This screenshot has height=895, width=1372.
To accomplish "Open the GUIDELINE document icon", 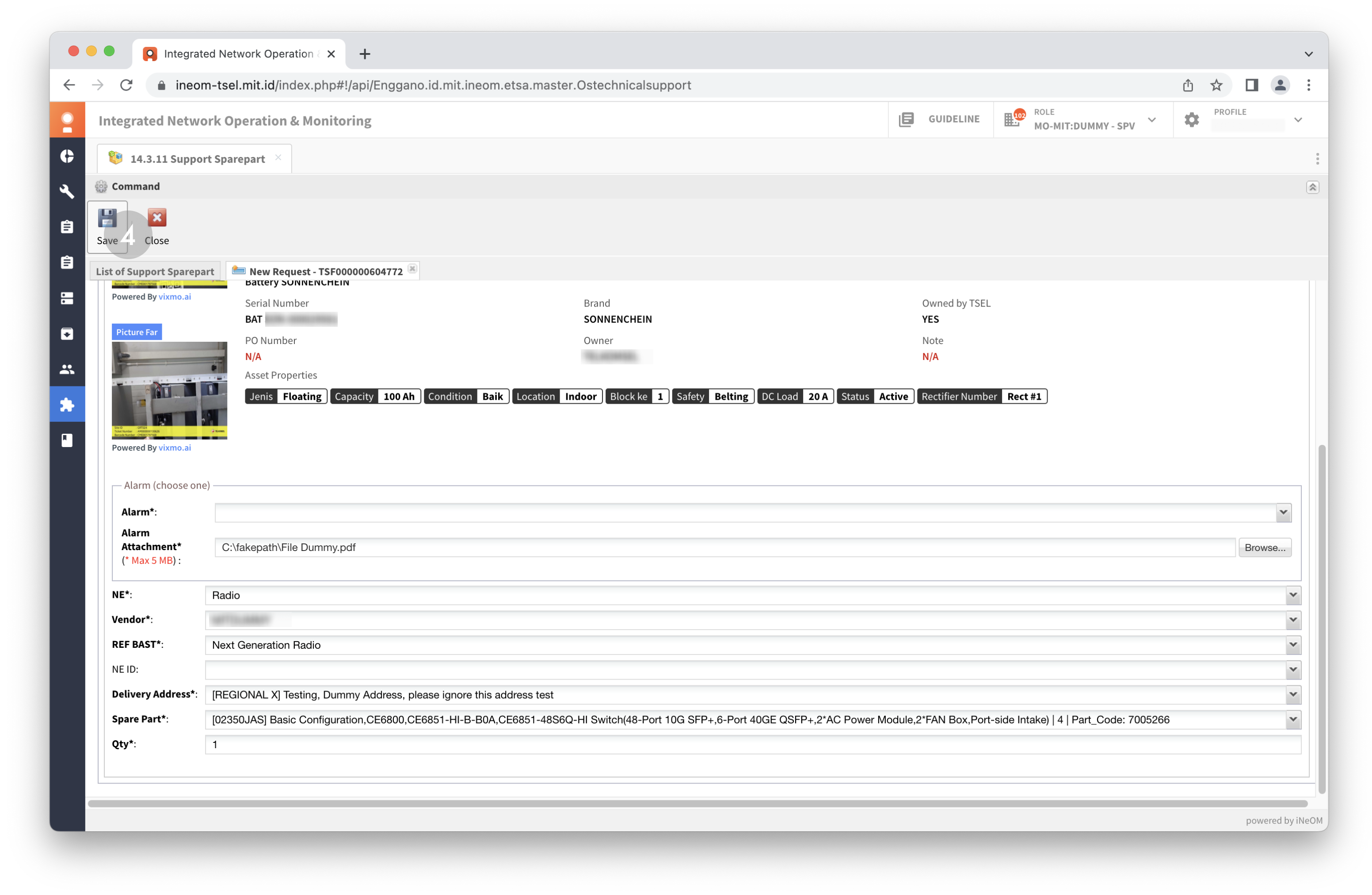I will coord(906,119).
